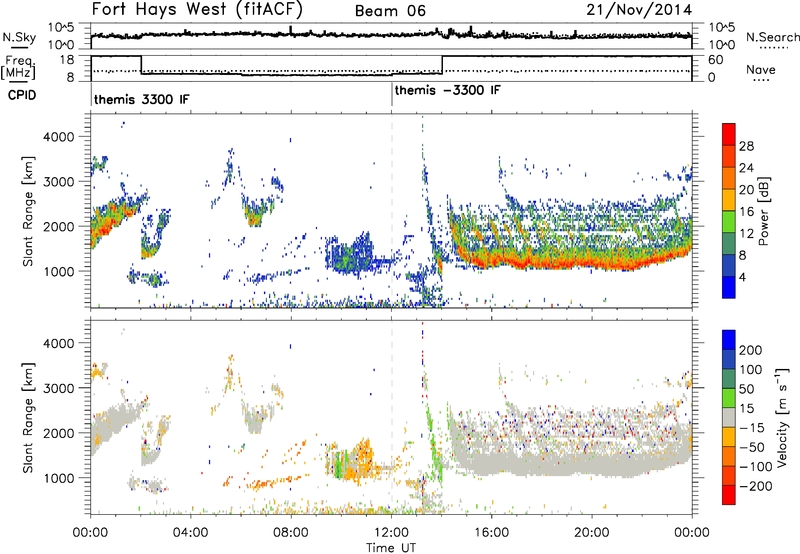Click the '16:00' time tick label

(491, 533)
